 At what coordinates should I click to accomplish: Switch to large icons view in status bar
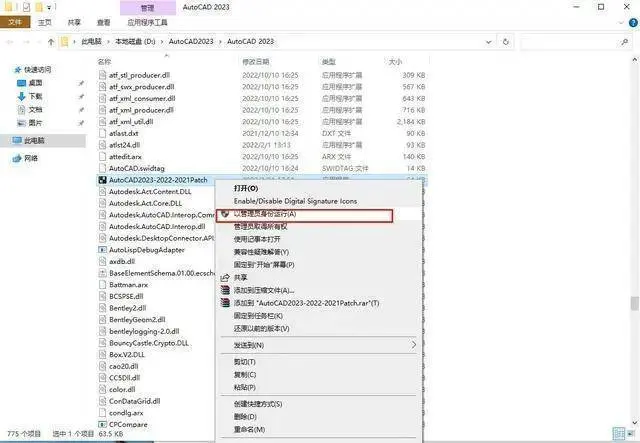[x=631, y=433]
